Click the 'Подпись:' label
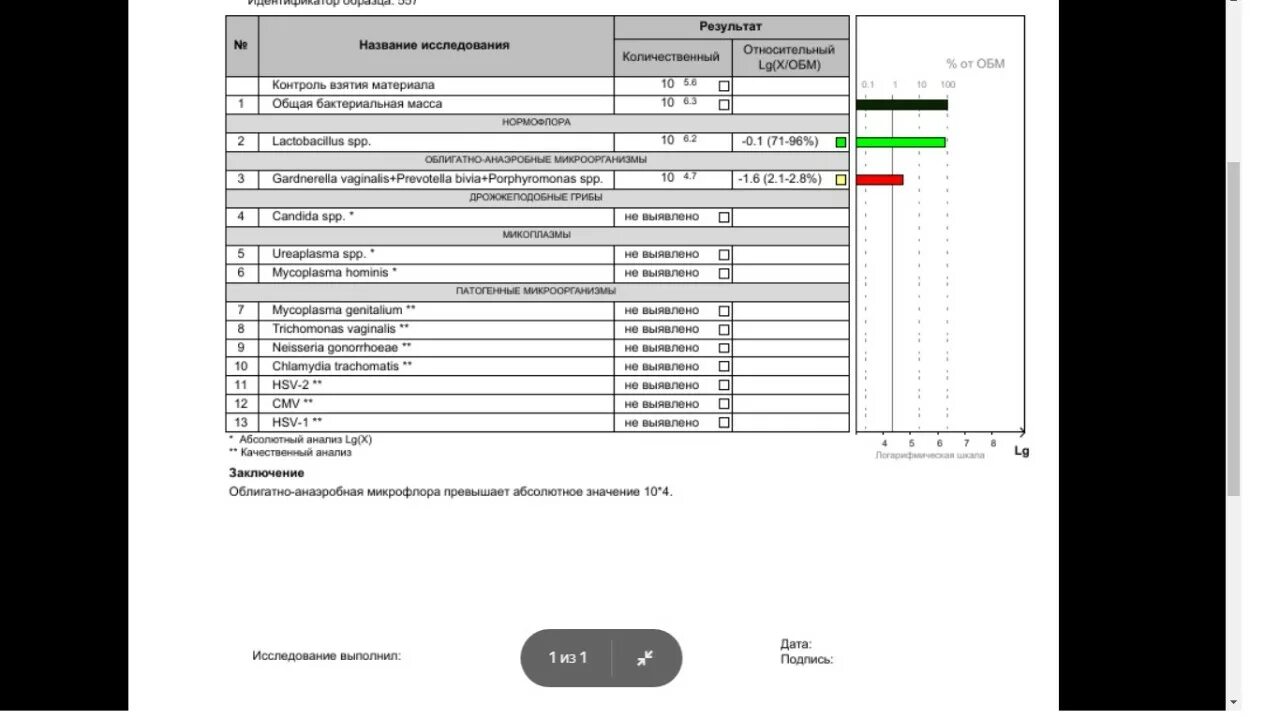Image resolution: width=1280 pixels, height=720 pixels. tap(807, 660)
